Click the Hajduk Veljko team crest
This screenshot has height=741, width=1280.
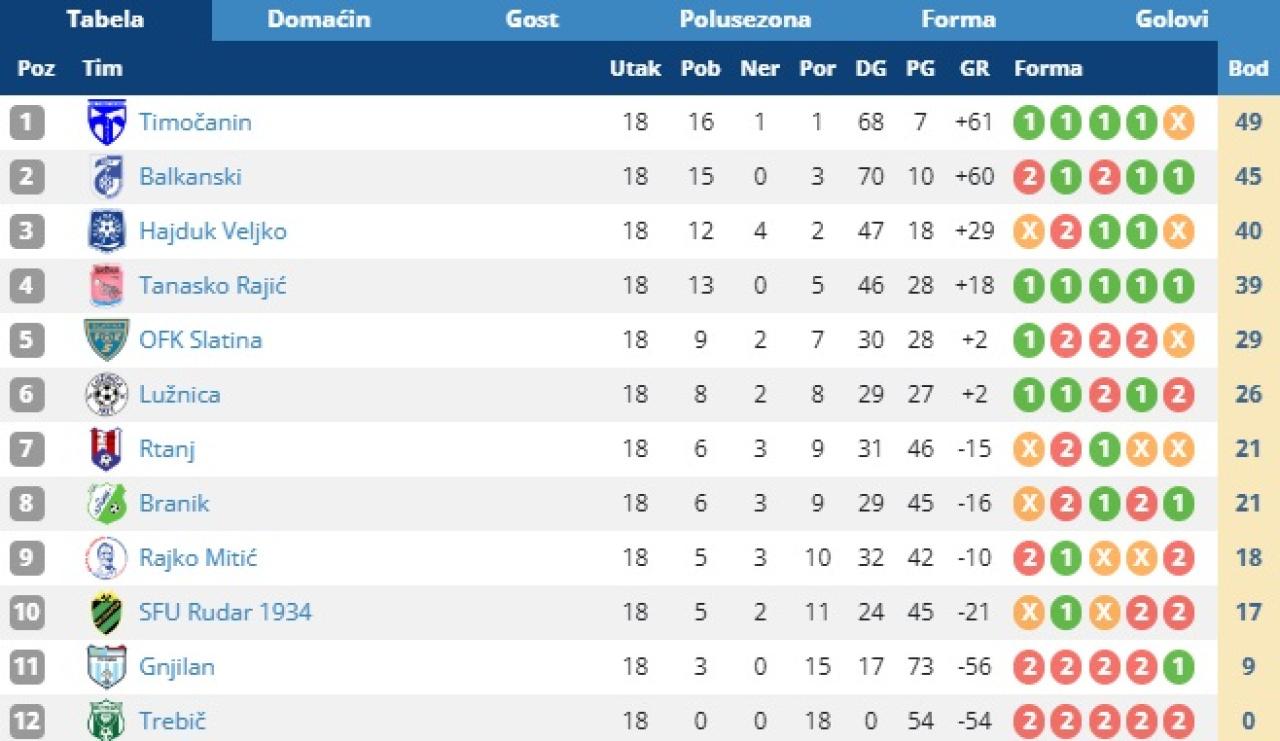105,231
